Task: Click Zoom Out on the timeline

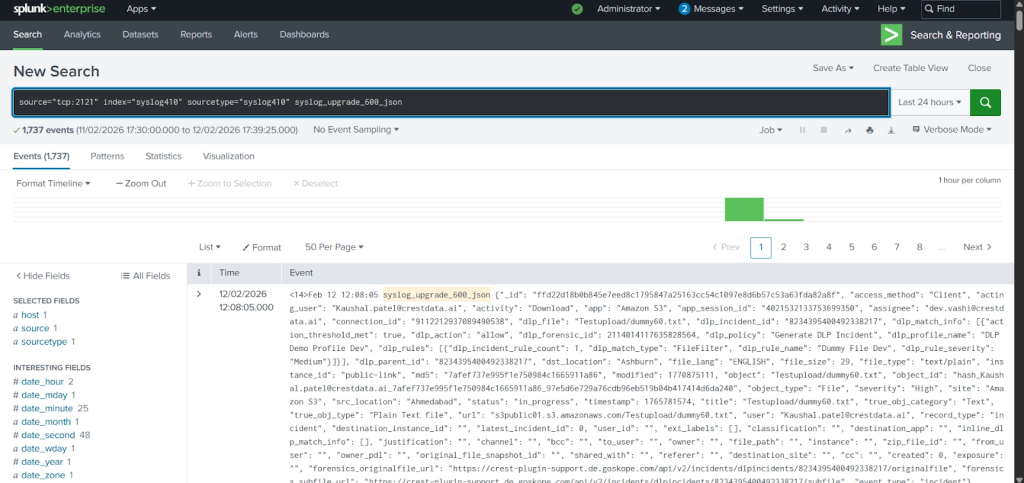Action: click(x=141, y=183)
